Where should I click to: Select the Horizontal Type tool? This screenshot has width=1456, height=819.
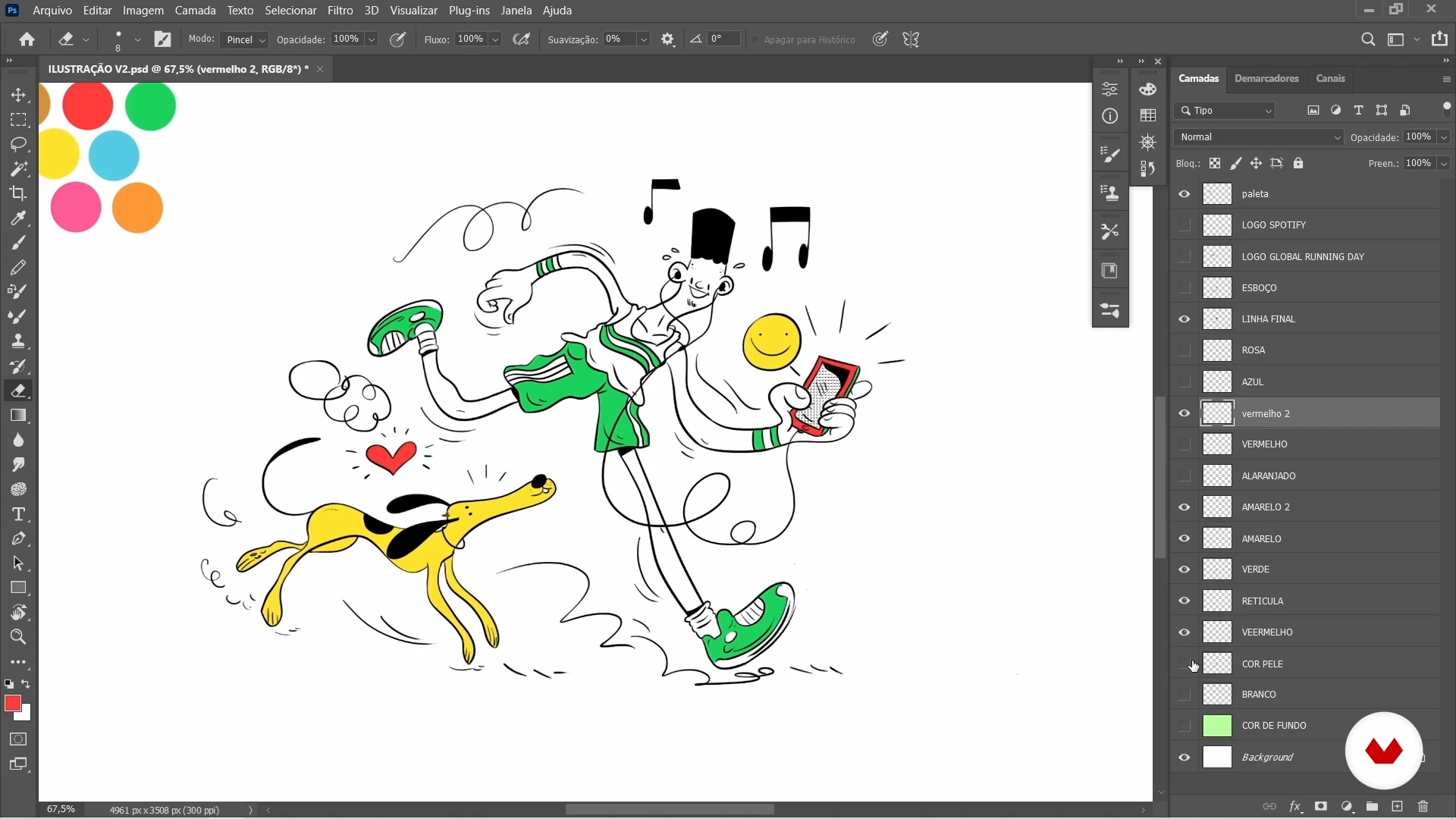tap(18, 514)
